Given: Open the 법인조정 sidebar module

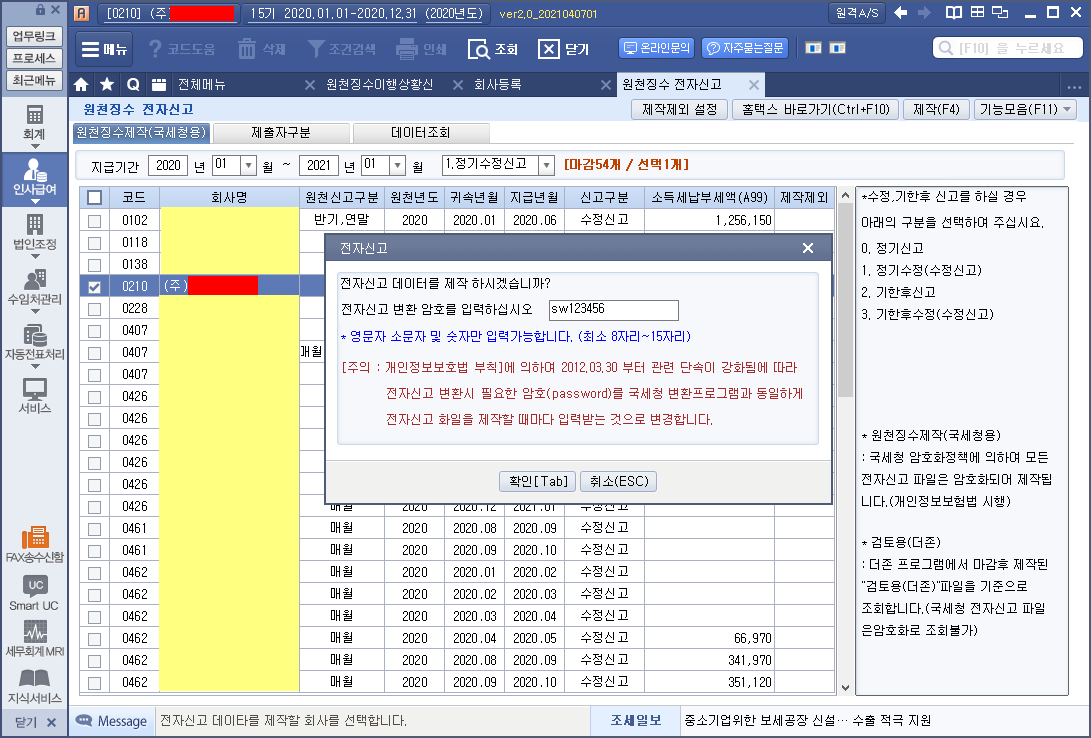Looking at the screenshot, I should click(x=34, y=232).
